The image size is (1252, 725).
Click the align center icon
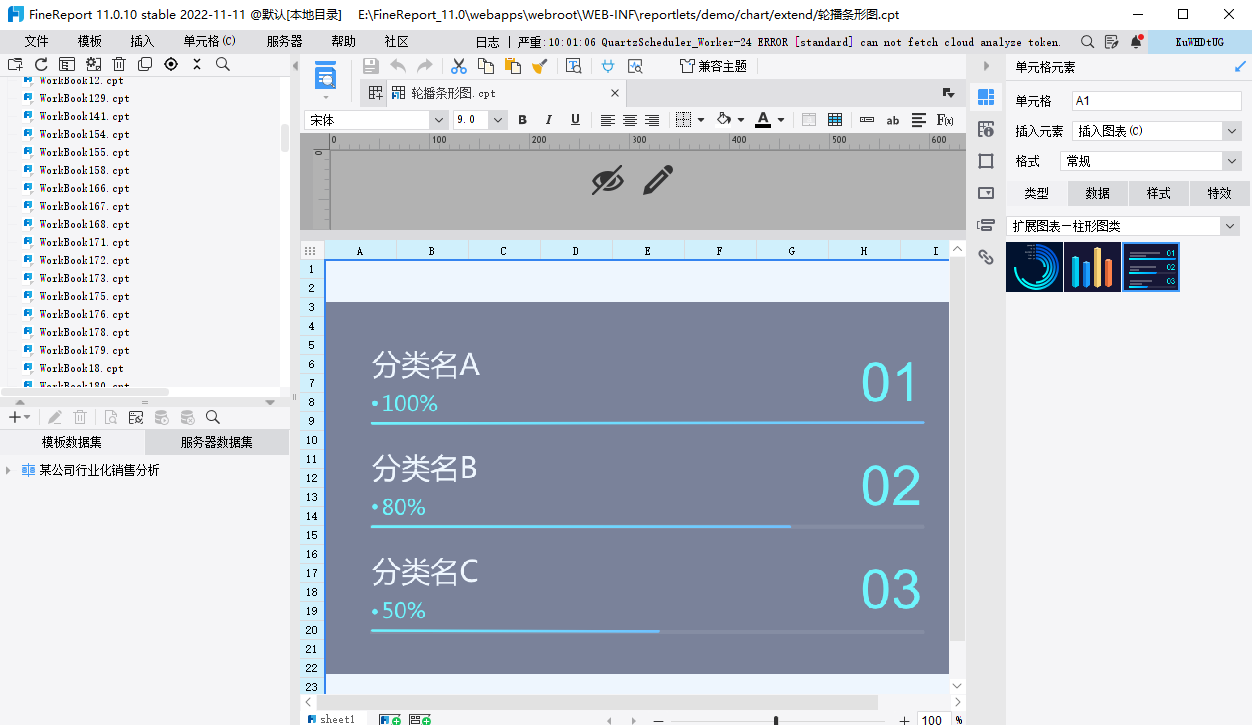coord(629,120)
